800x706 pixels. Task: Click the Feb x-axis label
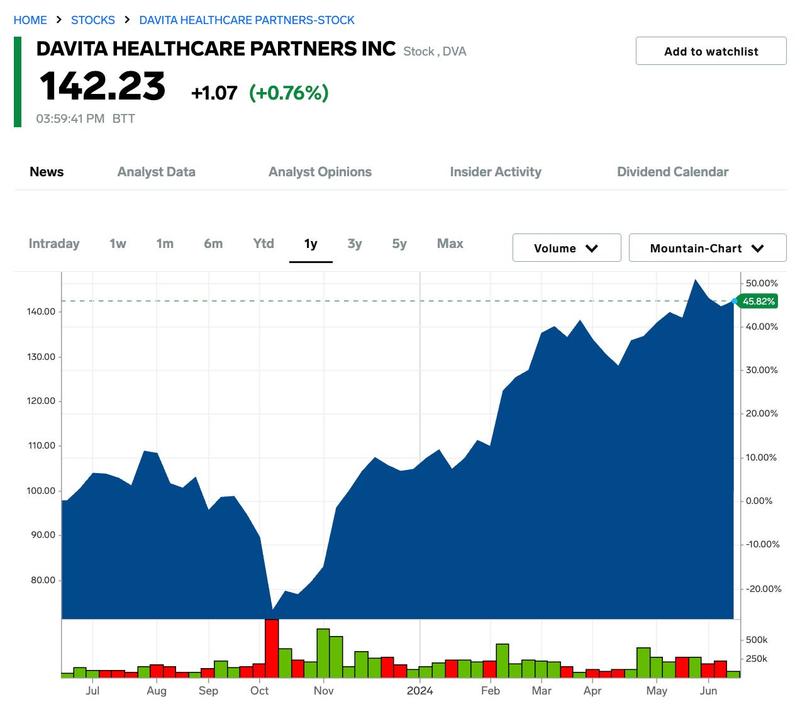pyautogui.click(x=490, y=691)
